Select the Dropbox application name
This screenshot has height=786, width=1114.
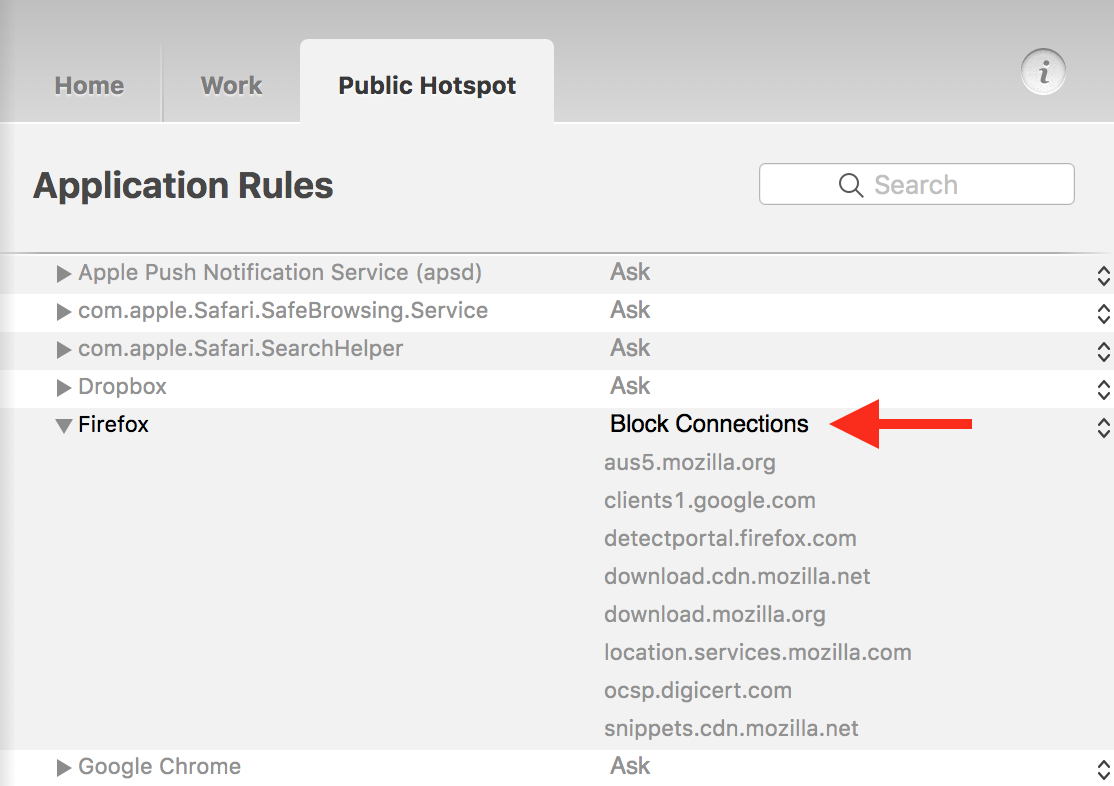[x=122, y=387]
